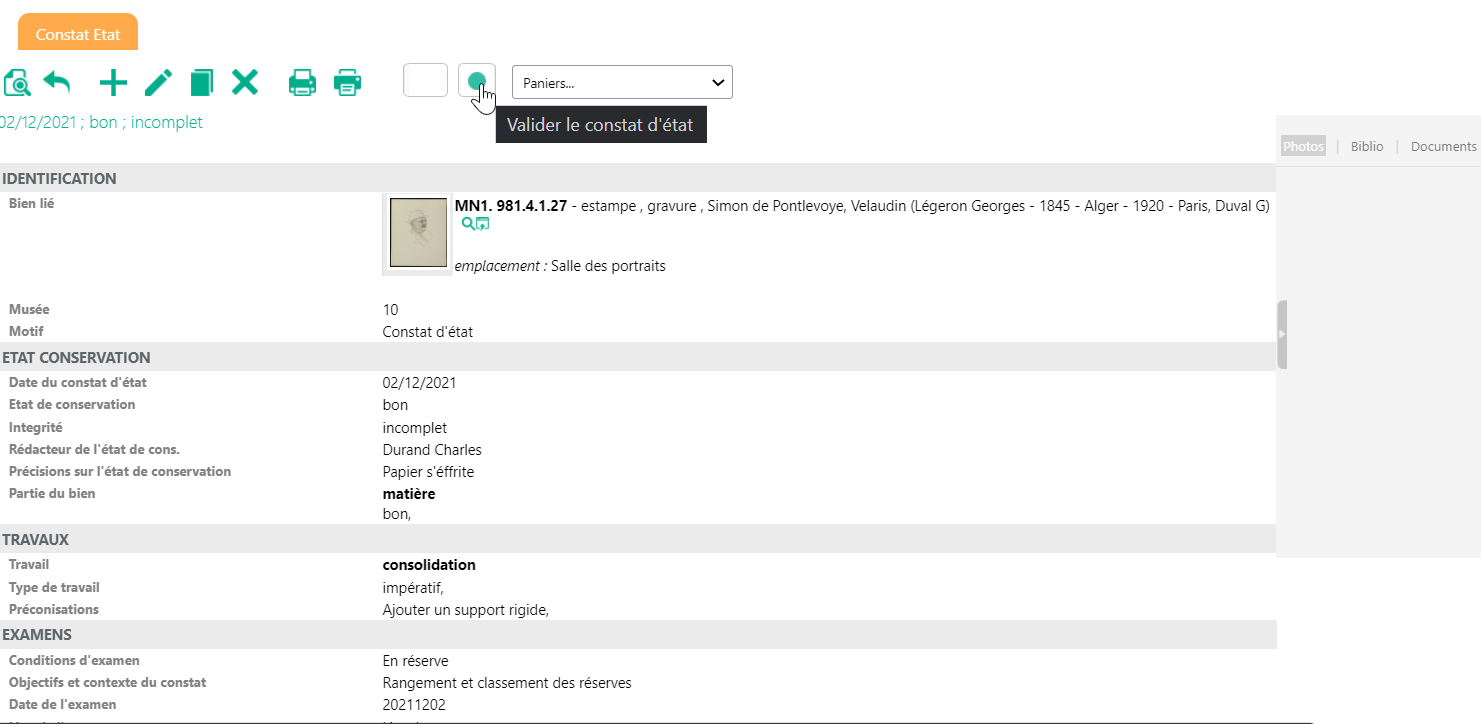Click the search record magnifier icon in toolbar
Viewport: 1481px width, 724px height.
(x=17, y=82)
